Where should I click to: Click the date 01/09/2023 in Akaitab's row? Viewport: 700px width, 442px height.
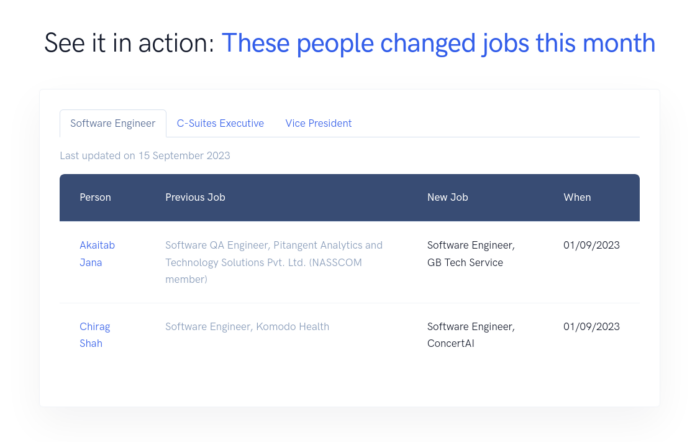click(x=592, y=245)
